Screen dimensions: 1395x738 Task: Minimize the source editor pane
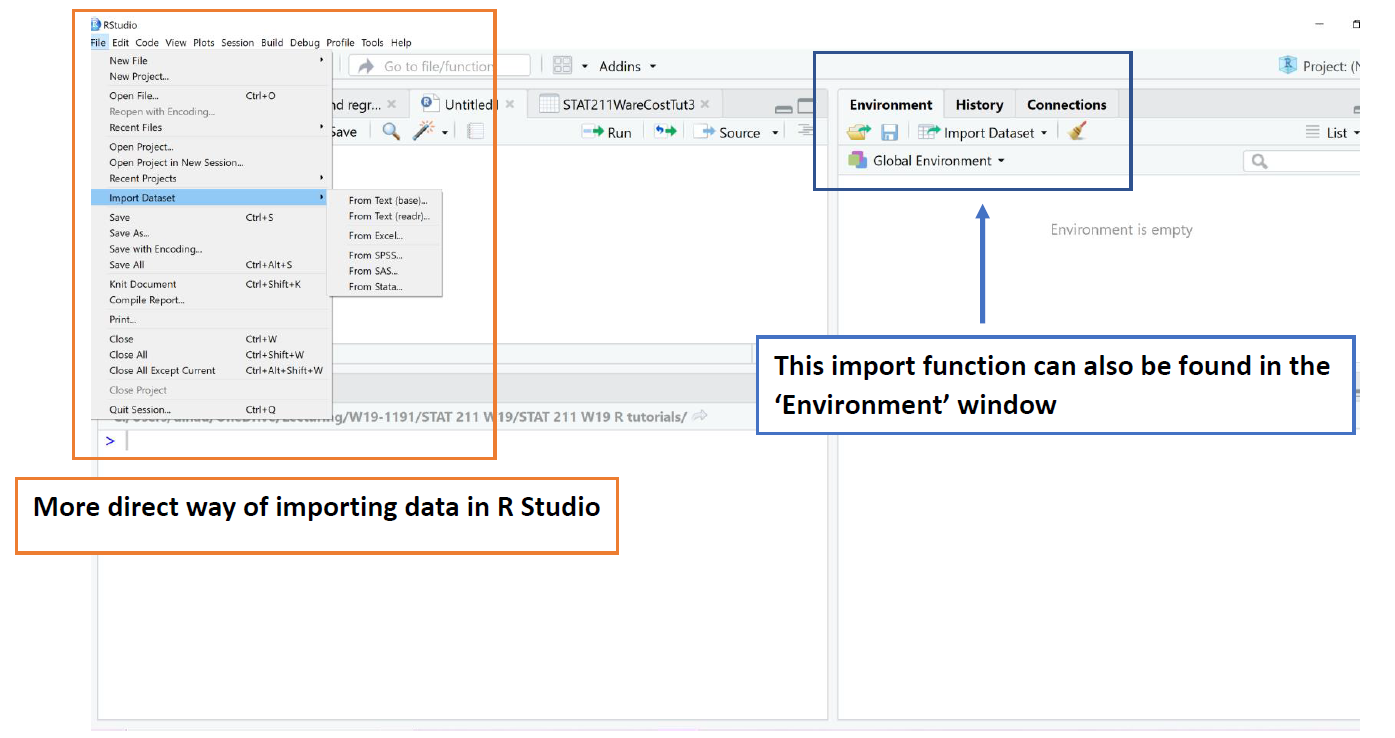[784, 108]
